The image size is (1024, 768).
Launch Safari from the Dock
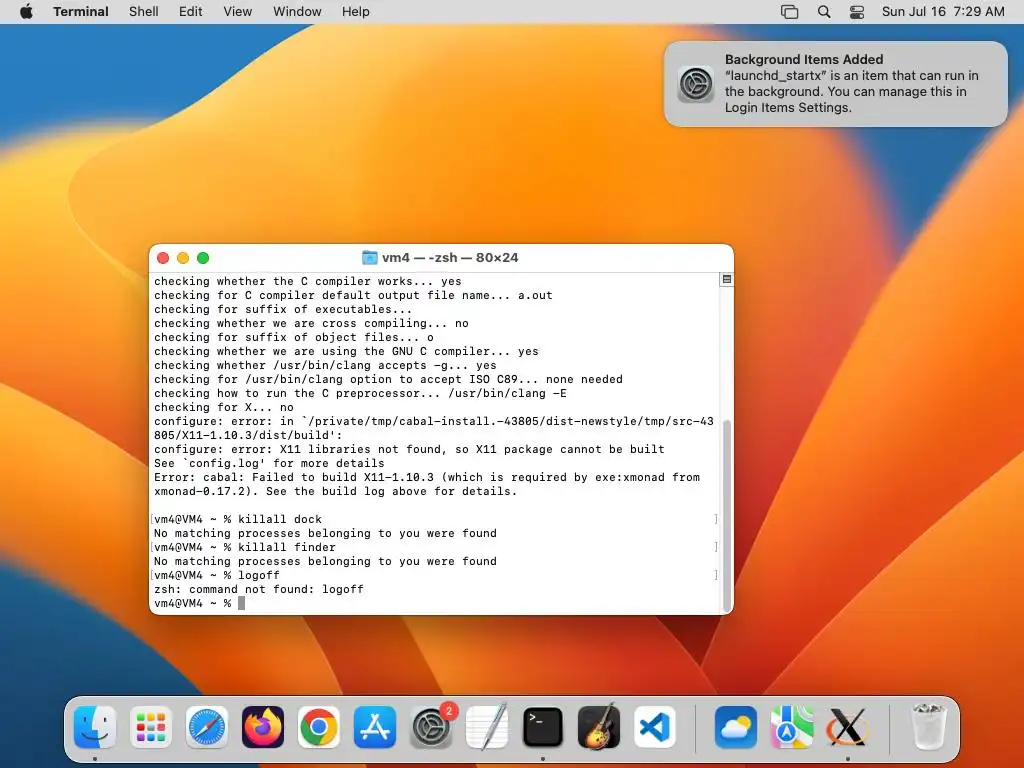(x=206, y=727)
